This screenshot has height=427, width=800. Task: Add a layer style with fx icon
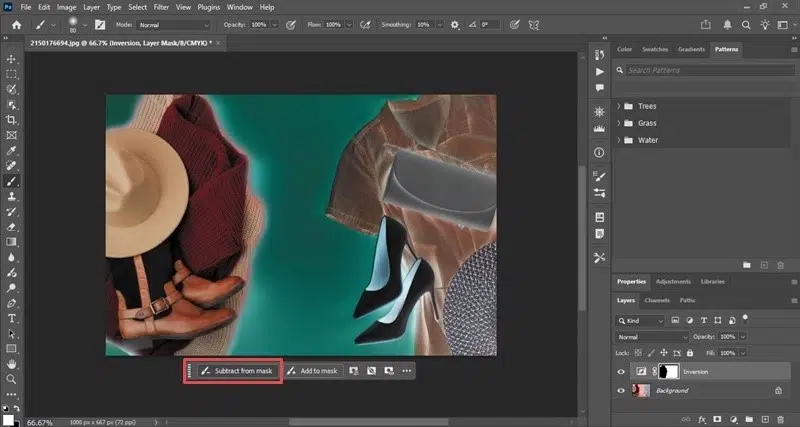[x=702, y=419]
